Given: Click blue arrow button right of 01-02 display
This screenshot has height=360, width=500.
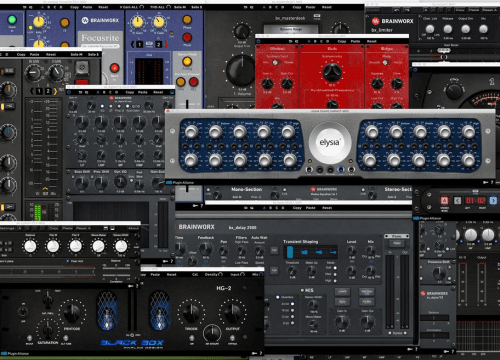Looking at the screenshot, I should 493,200.
